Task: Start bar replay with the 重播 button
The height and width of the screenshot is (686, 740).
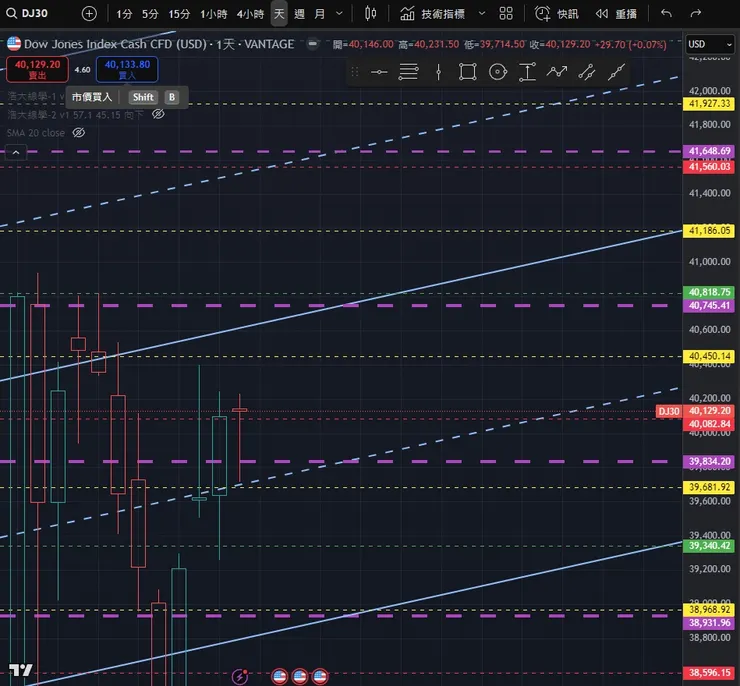Action: click(x=616, y=14)
